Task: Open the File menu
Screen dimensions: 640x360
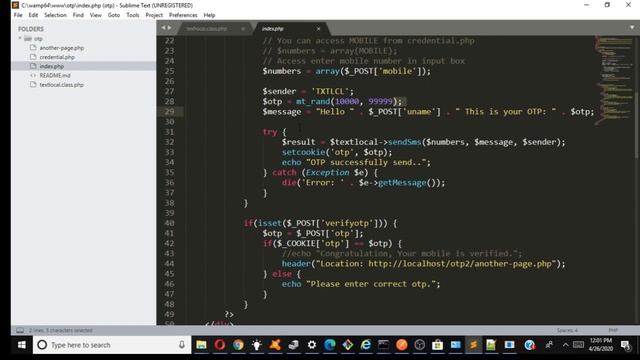Action: tap(18, 15)
